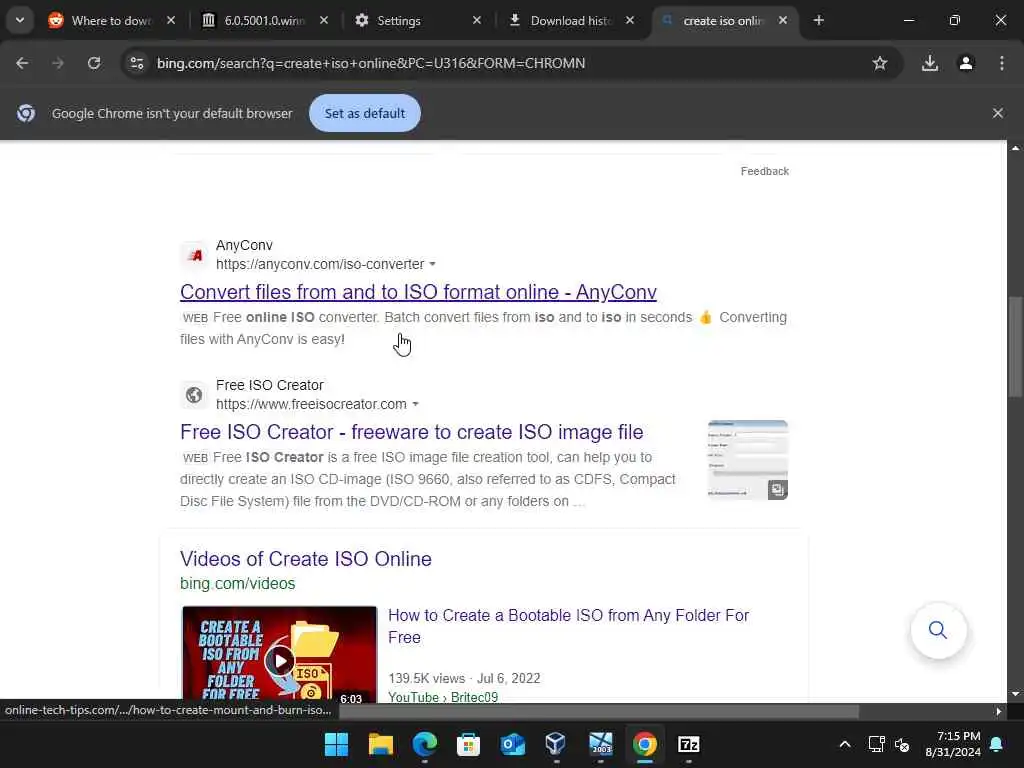Screen dimensions: 1024x768
Task: Close the 6.0.5001.0.winm tab
Action: (324, 21)
